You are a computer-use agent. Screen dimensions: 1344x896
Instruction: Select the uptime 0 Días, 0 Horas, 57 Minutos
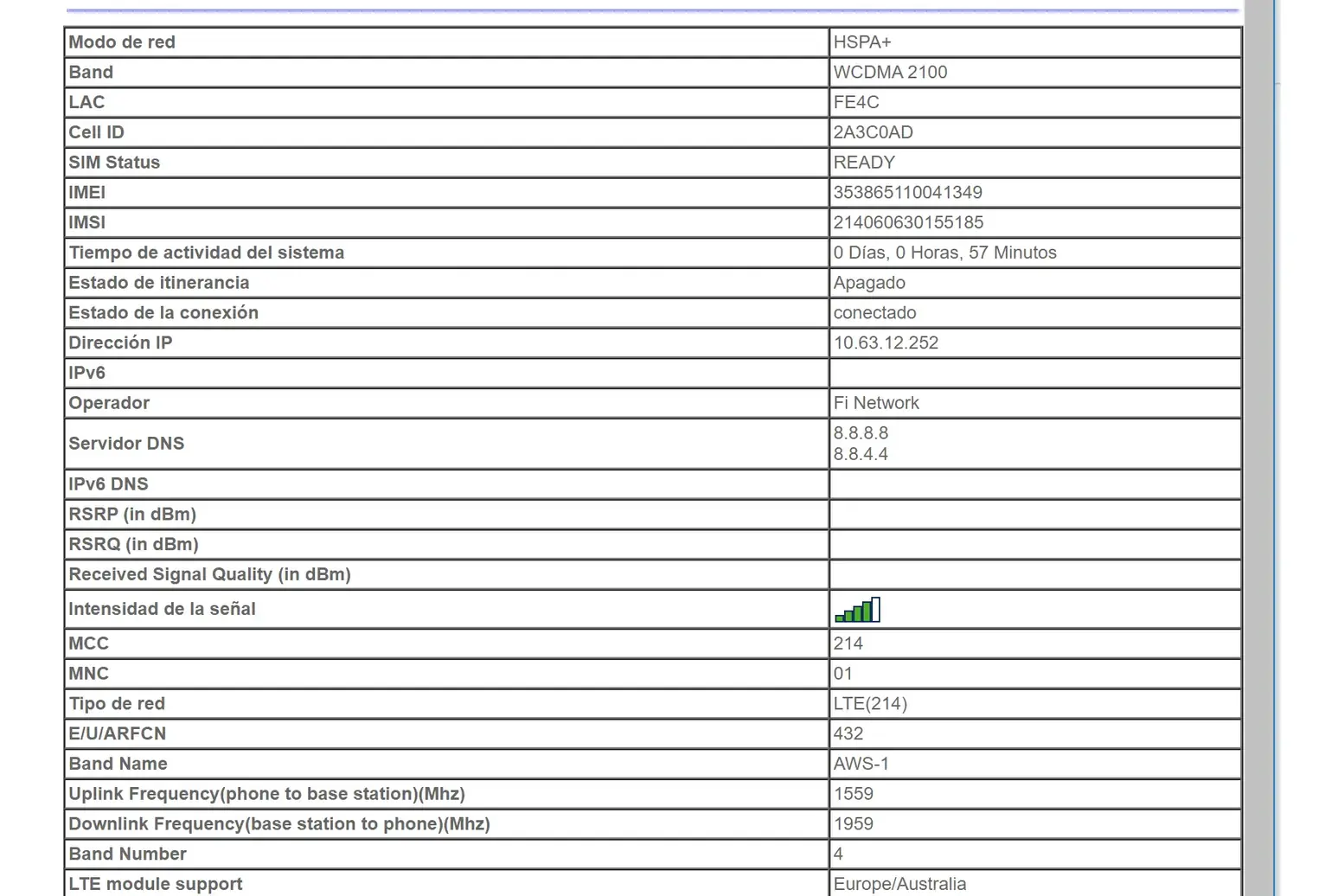coord(944,253)
